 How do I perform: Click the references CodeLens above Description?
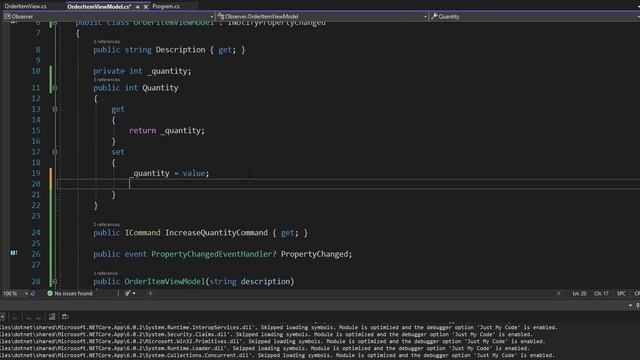coord(107,42)
